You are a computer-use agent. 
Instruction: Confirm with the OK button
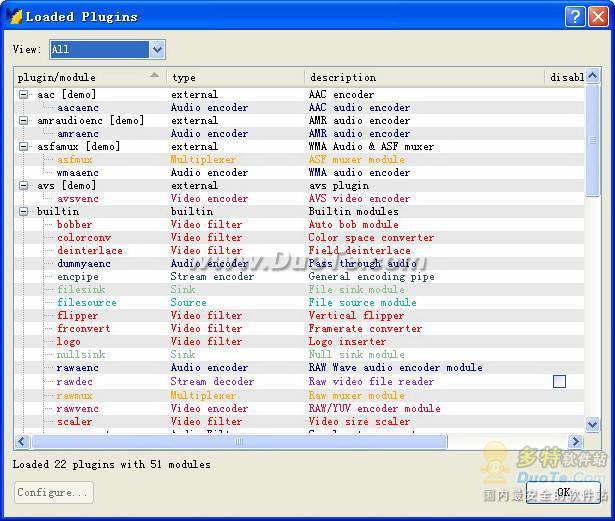pyautogui.click(x=563, y=492)
